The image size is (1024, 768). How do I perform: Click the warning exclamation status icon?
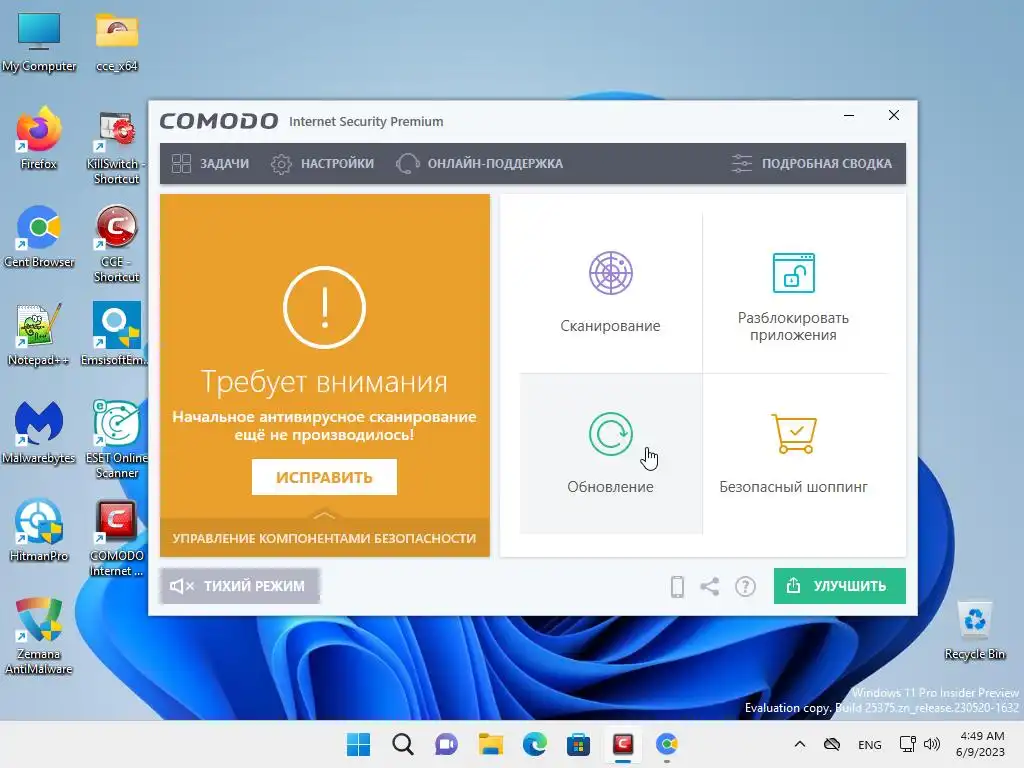(325, 307)
